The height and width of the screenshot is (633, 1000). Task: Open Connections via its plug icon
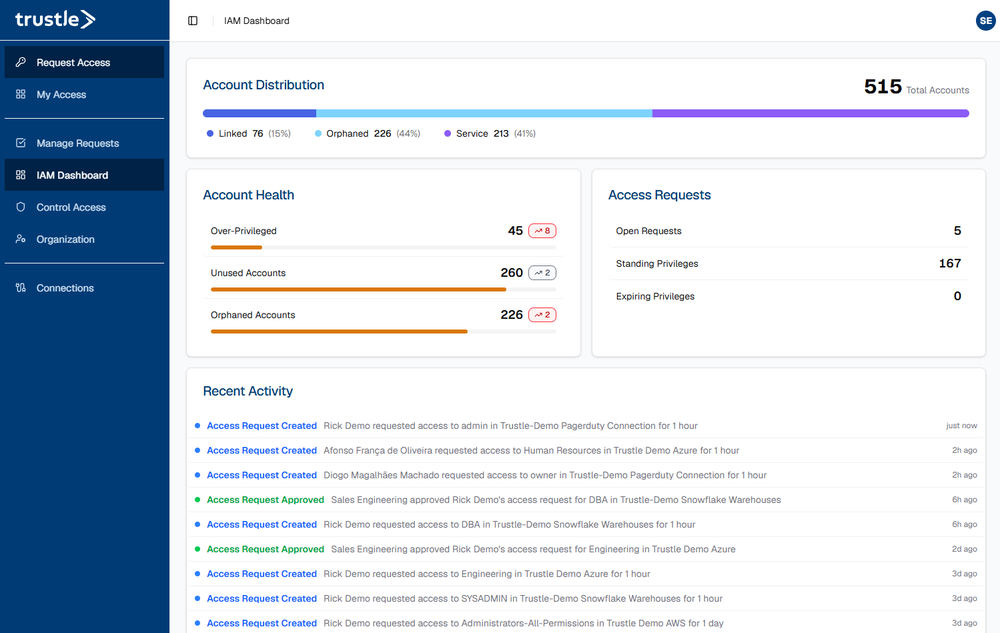pyautogui.click(x=19, y=288)
